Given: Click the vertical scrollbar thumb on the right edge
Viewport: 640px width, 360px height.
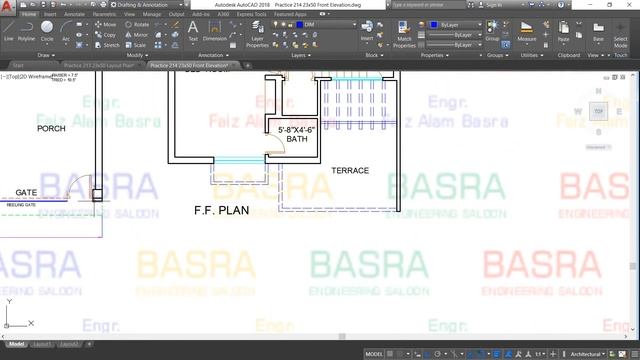Looking at the screenshot, I should pos(633,266).
